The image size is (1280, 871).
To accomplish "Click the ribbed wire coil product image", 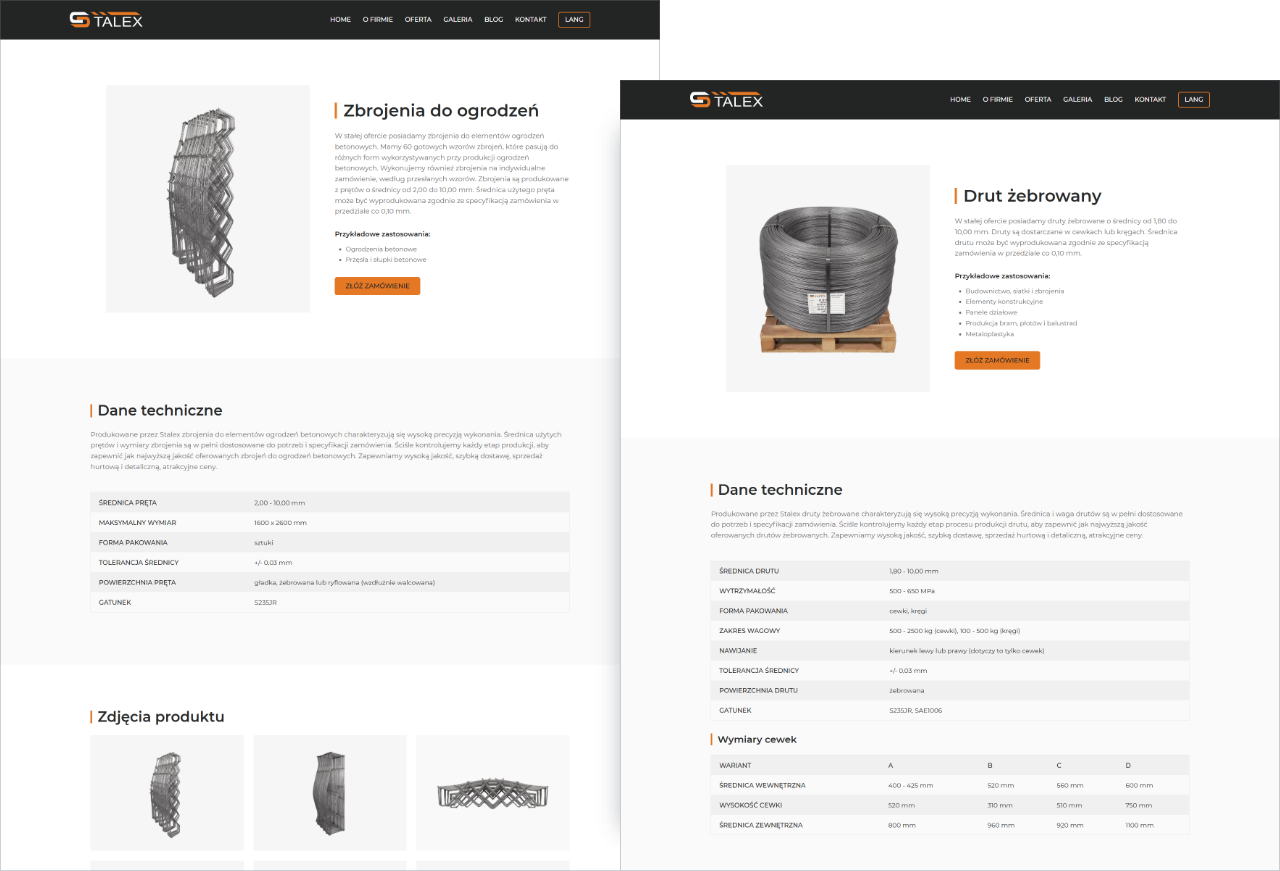I will 828,278.
